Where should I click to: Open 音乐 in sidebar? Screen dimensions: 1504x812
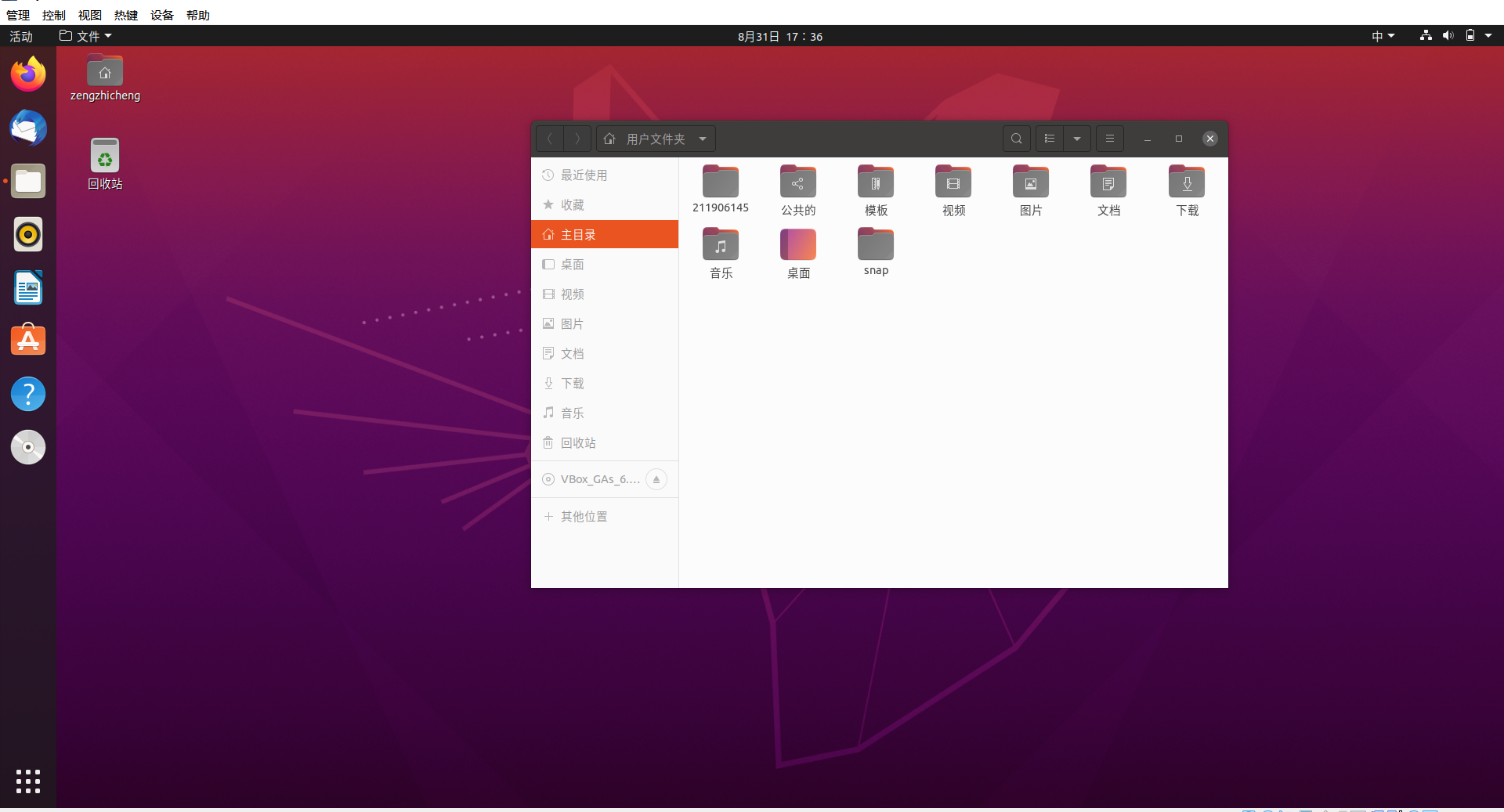point(605,413)
